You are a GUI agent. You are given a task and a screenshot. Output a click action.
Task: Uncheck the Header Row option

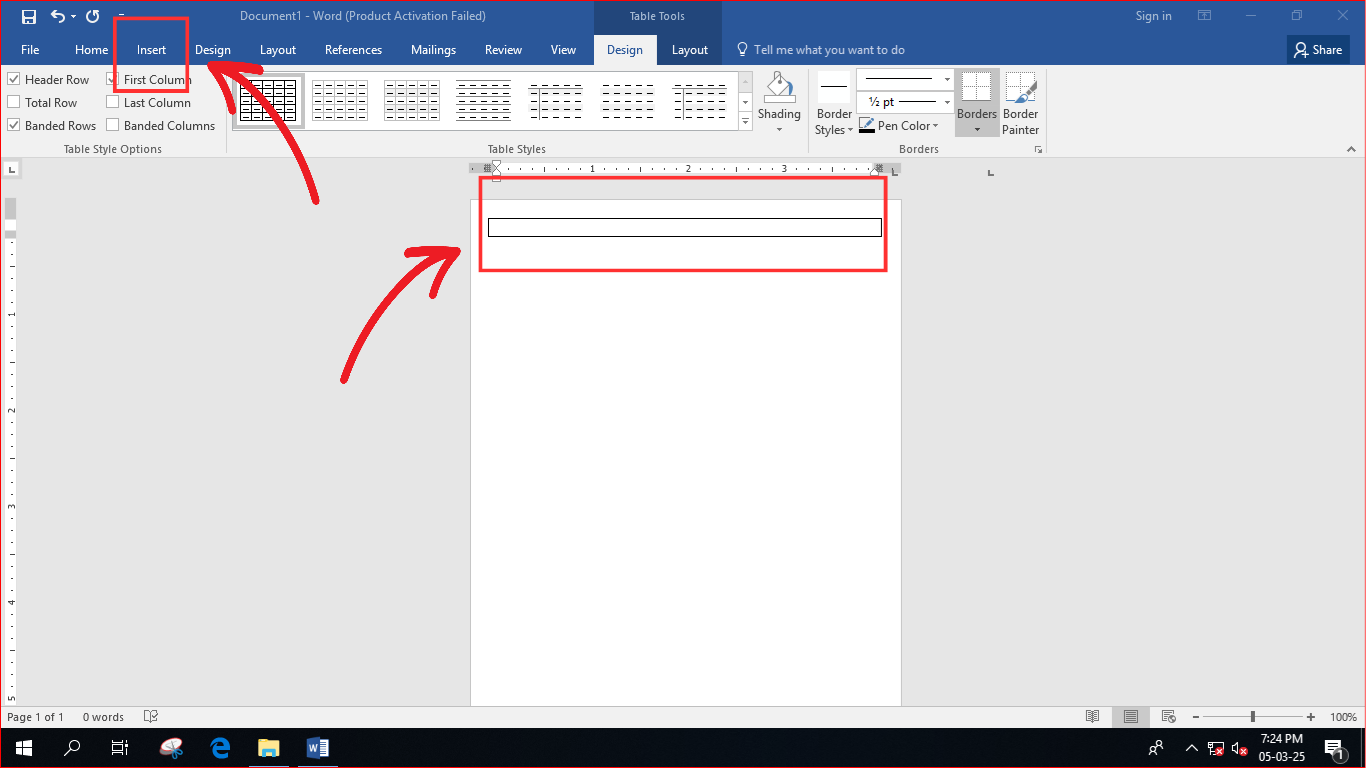(14, 80)
